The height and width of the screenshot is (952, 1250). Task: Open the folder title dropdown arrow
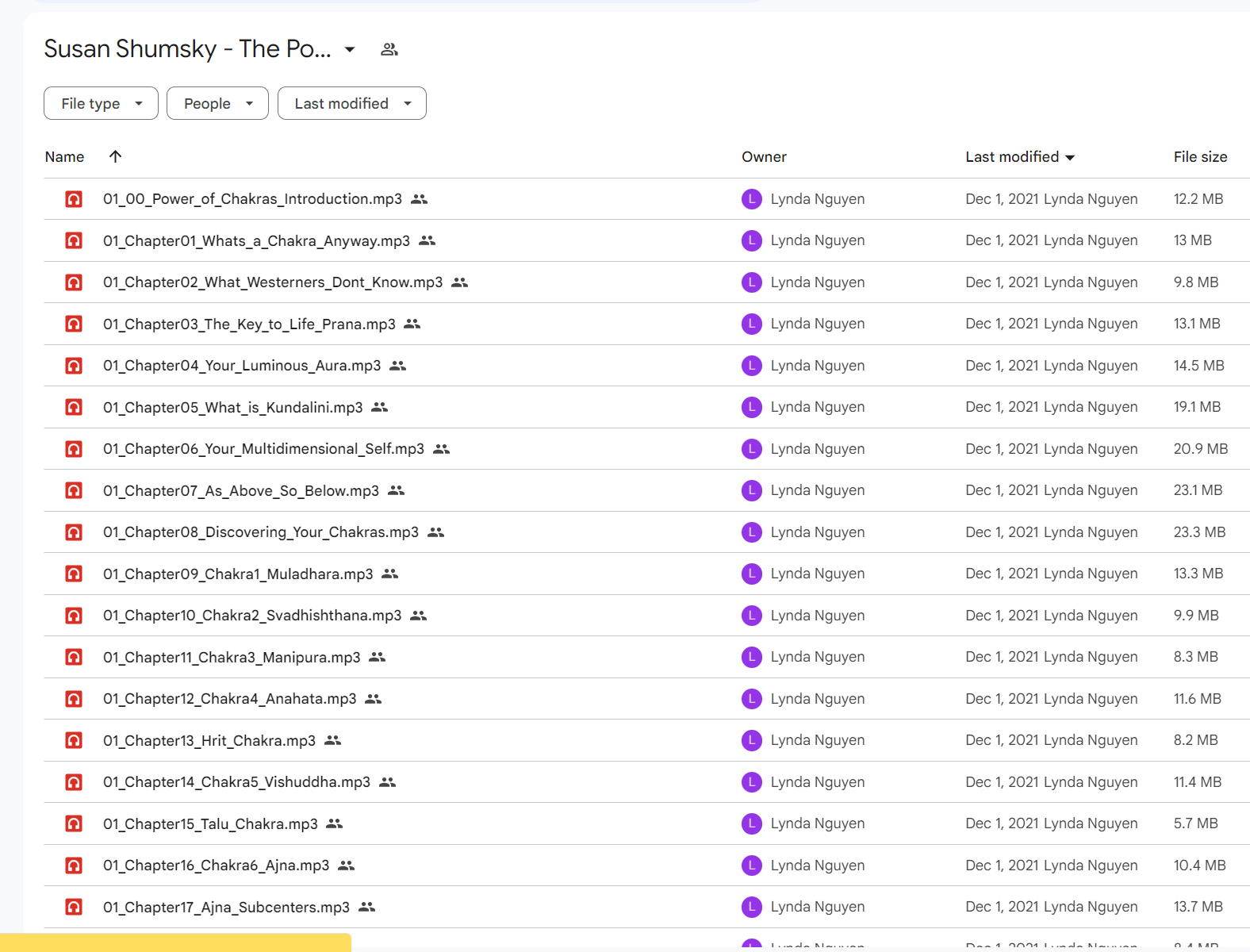click(x=349, y=49)
